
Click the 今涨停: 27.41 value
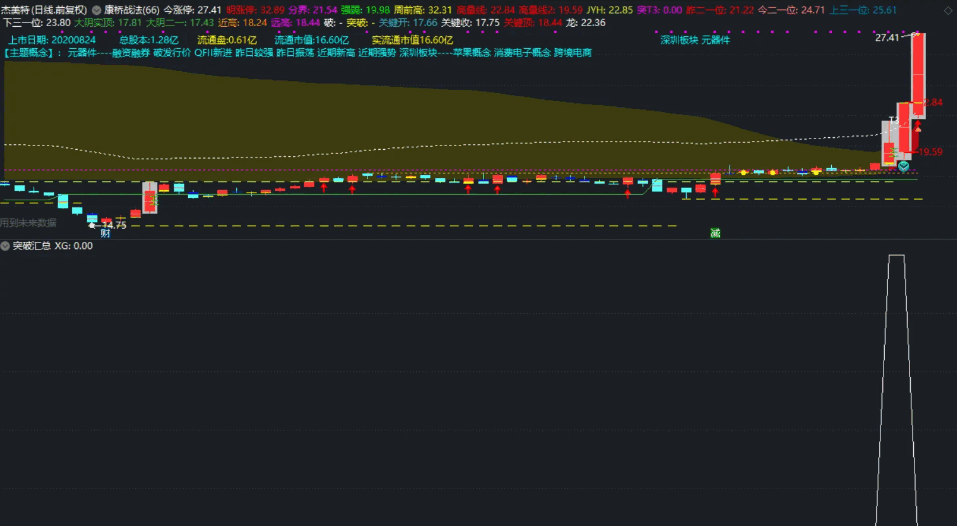point(192,10)
